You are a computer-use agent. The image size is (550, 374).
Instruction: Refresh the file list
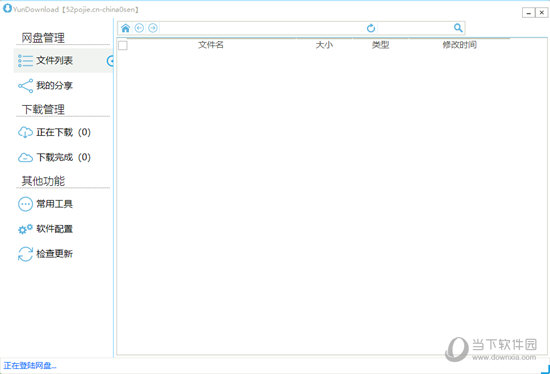[371, 28]
